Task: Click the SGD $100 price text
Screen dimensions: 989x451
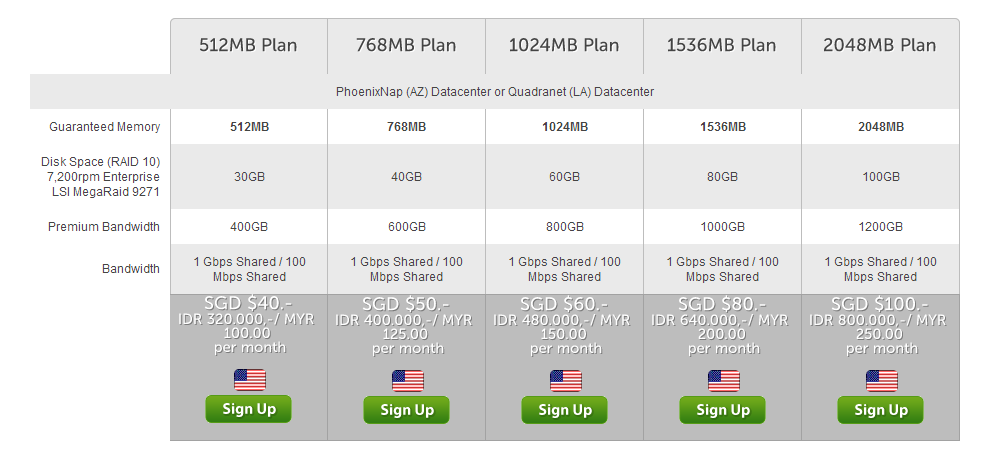Action: pyautogui.click(x=880, y=304)
